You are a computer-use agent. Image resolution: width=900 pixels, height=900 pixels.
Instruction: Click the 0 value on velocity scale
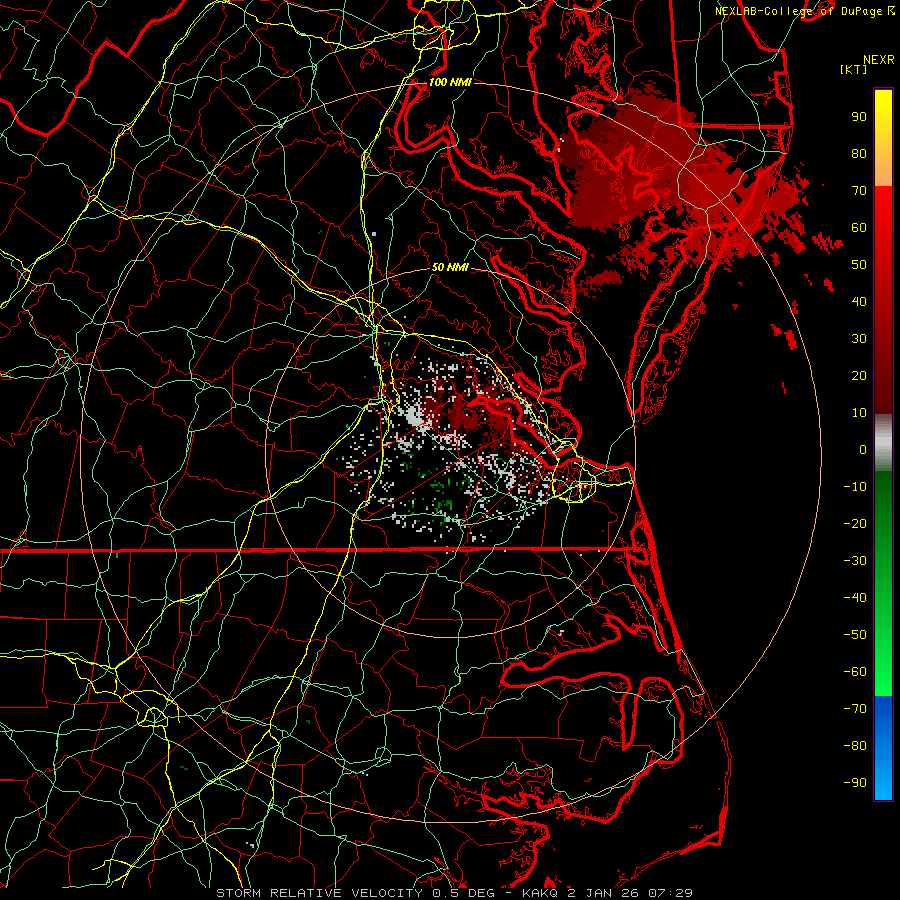[x=863, y=449]
